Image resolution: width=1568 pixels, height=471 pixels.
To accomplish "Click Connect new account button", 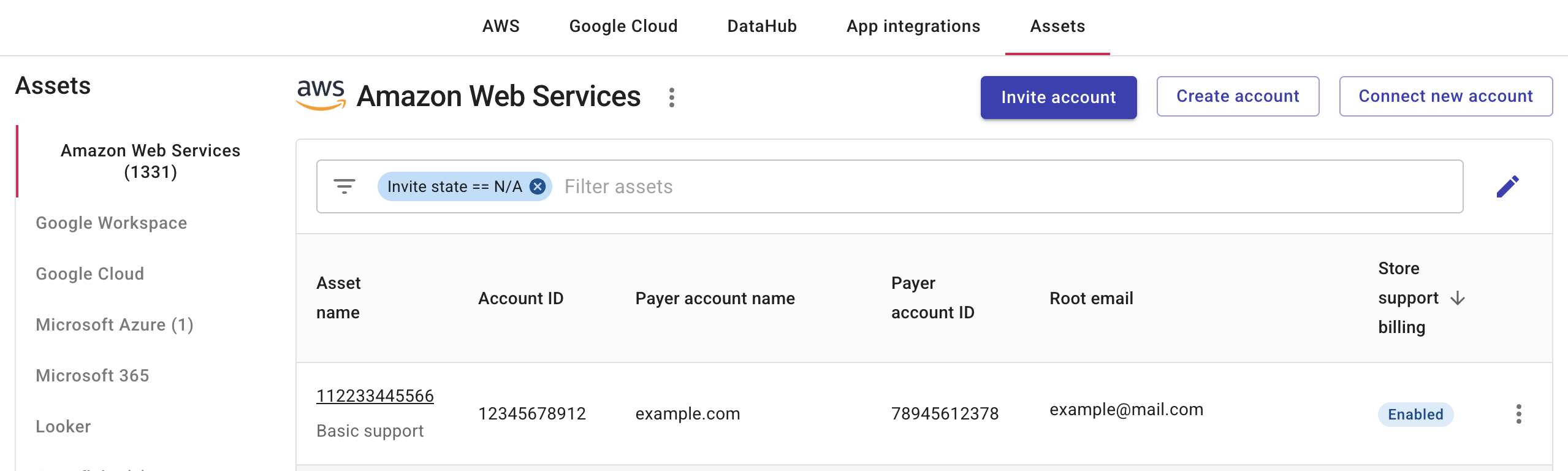I will [1445, 96].
